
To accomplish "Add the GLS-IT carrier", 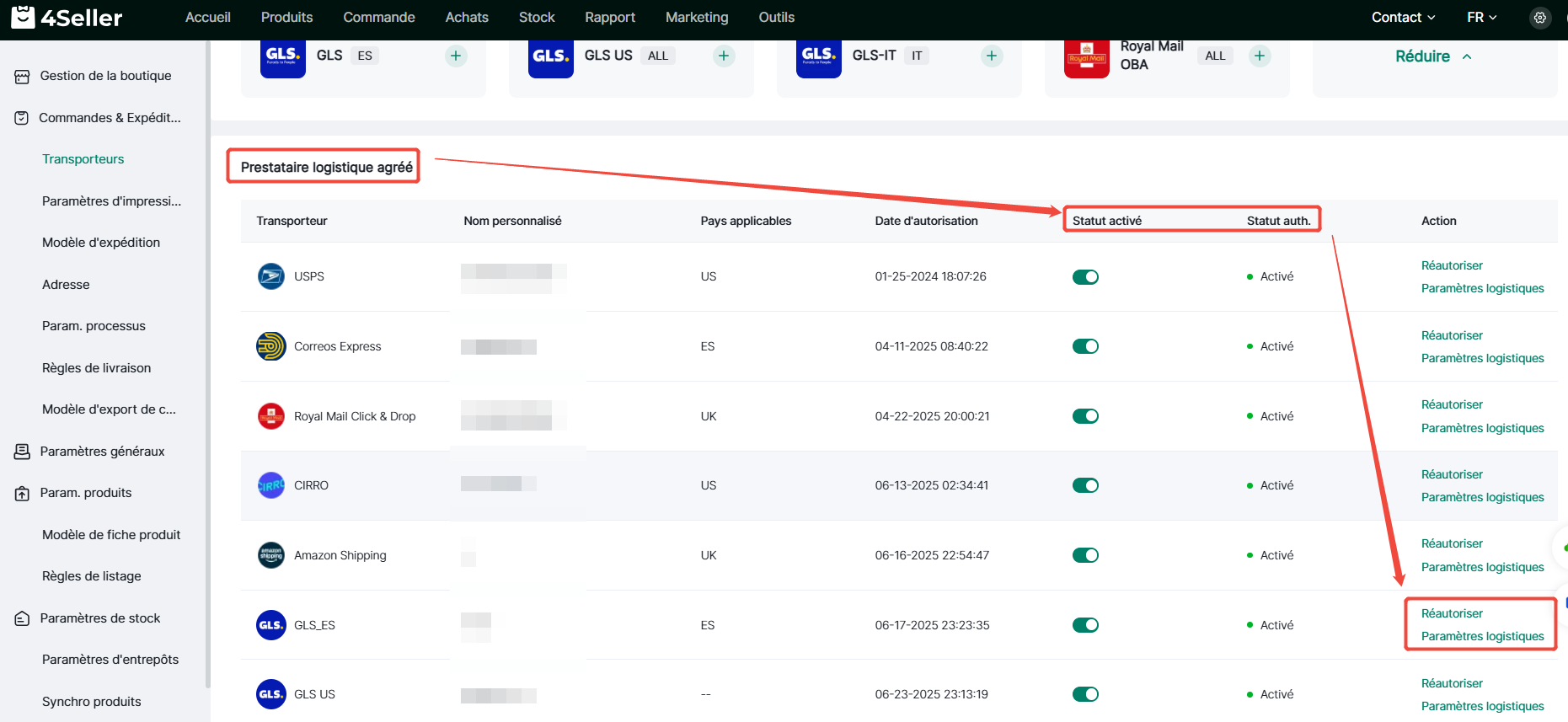I will click(x=992, y=56).
